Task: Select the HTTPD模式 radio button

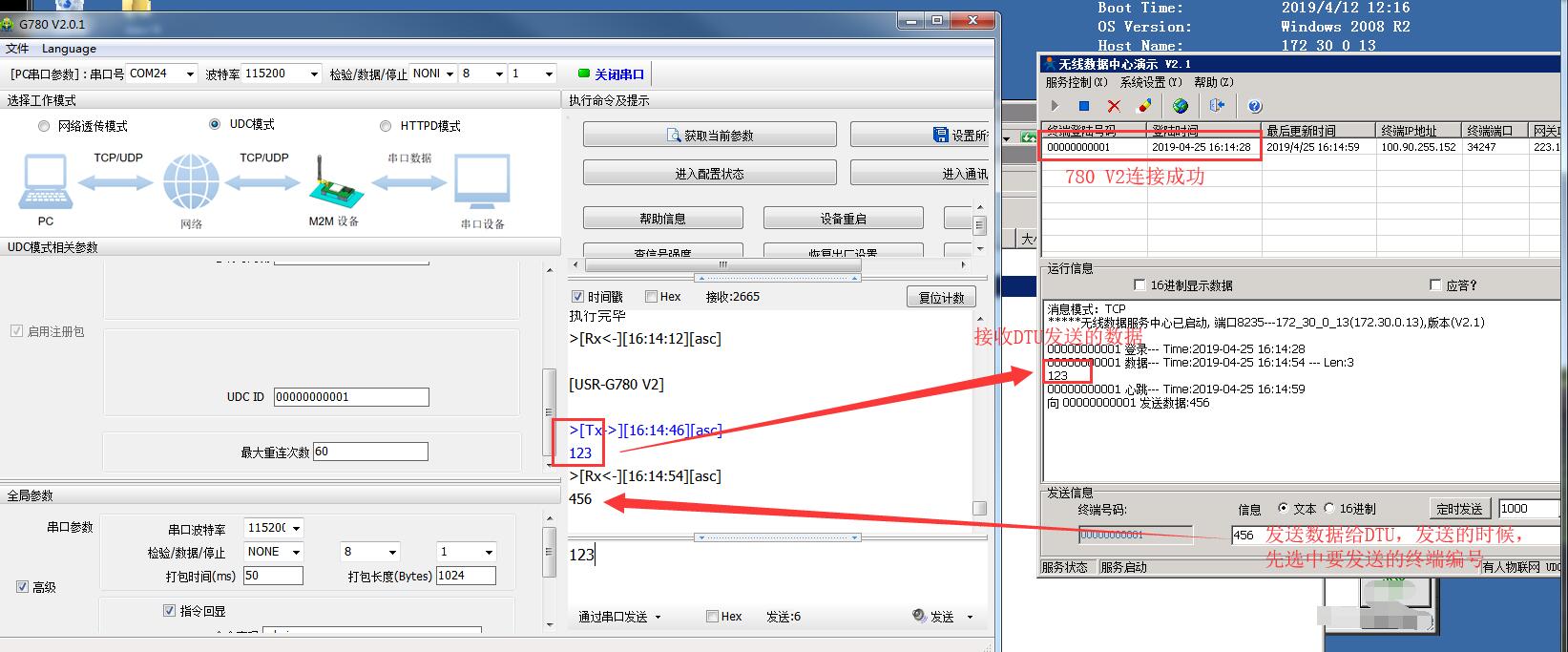Action: (x=386, y=126)
